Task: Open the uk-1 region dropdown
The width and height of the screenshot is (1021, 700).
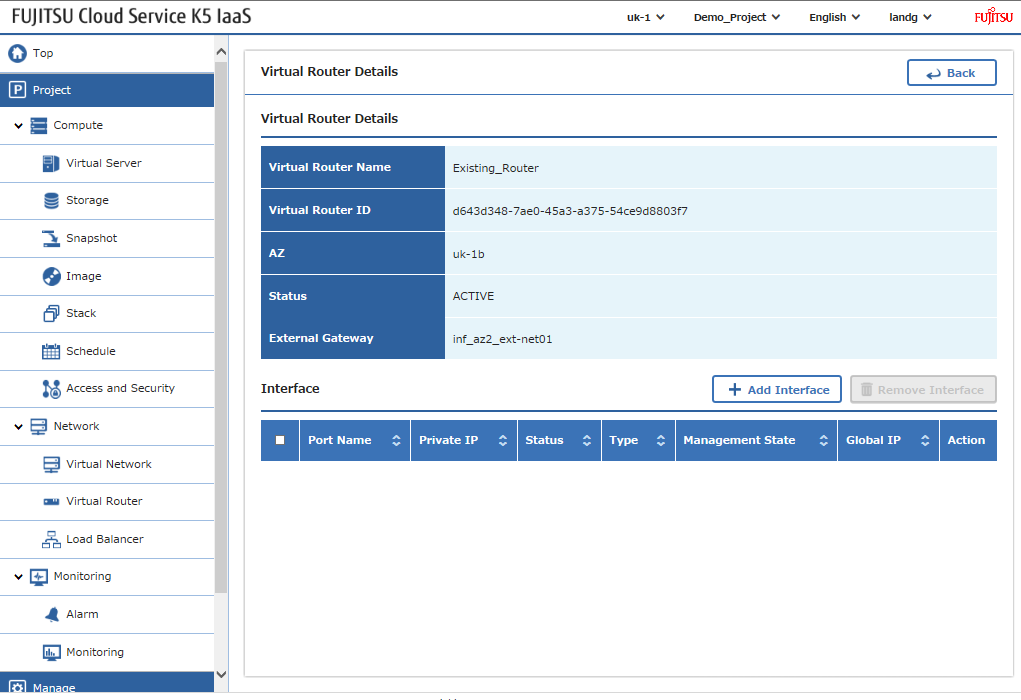Action: [x=645, y=17]
